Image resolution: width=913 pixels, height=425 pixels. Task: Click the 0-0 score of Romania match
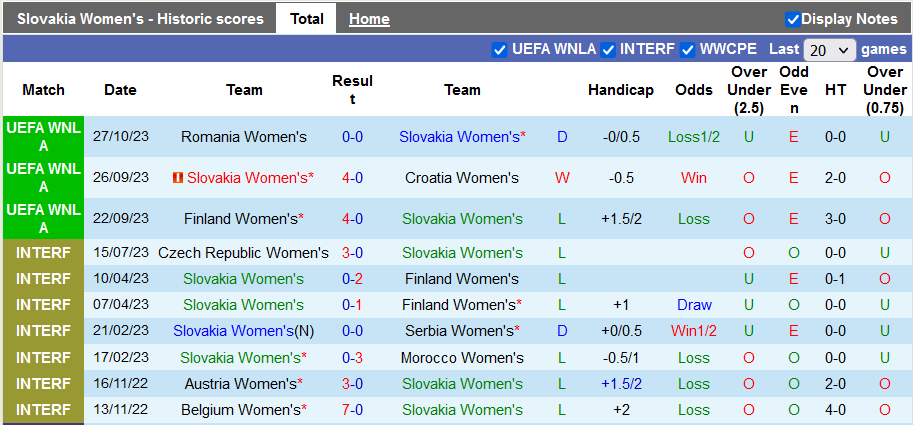coord(352,137)
